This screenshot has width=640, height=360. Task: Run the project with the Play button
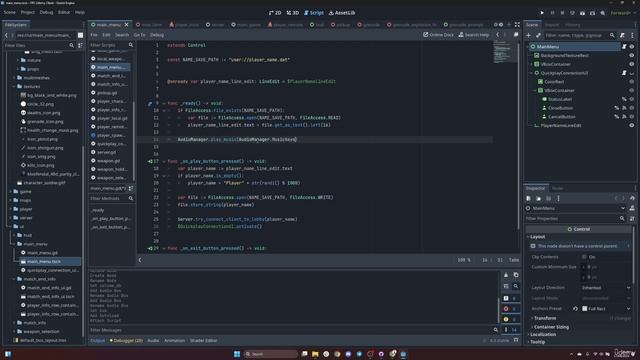(x=542, y=13)
